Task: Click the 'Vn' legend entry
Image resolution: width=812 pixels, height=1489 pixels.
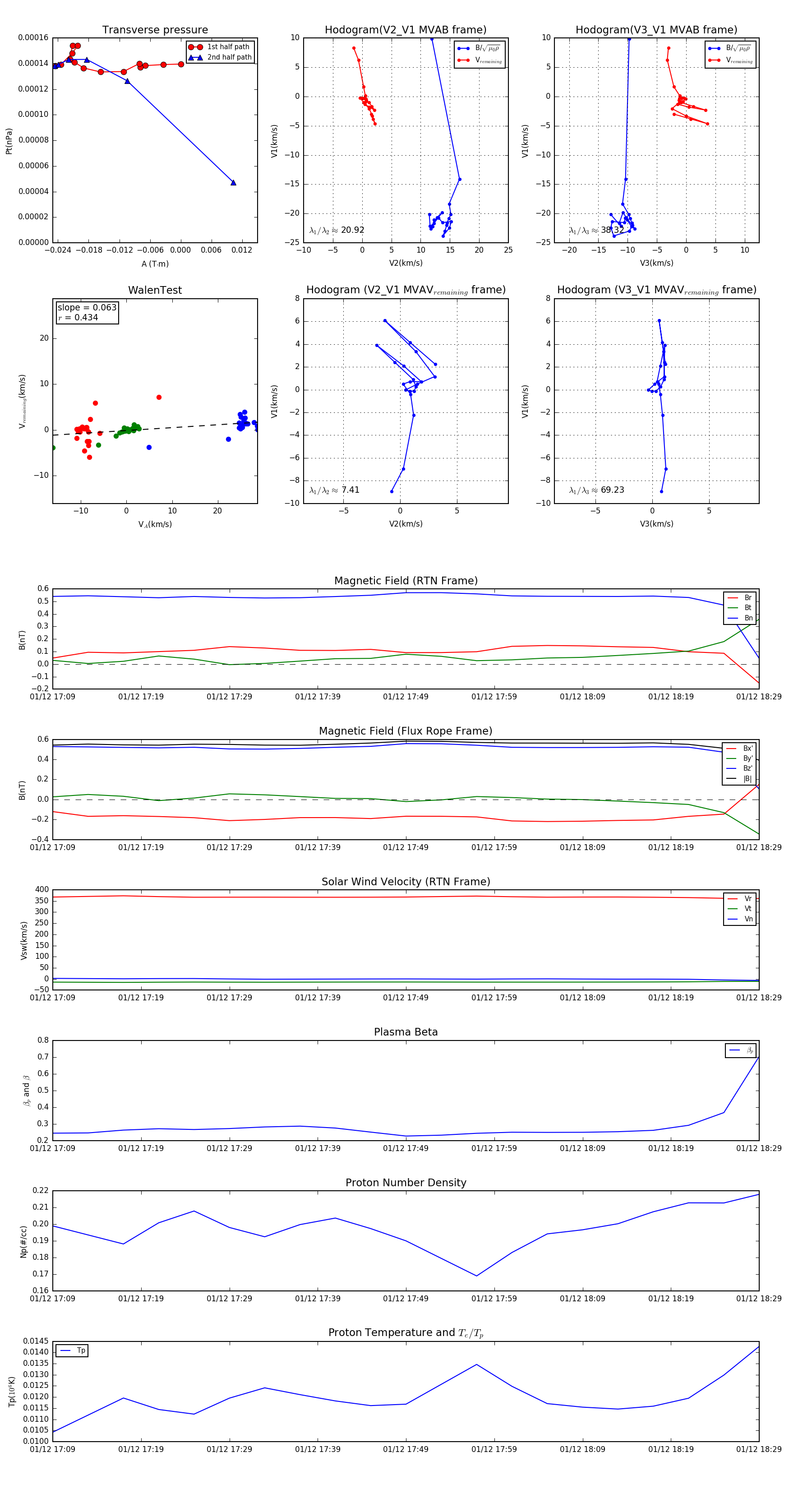Action: pyautogui.click(x=740, y=919)
